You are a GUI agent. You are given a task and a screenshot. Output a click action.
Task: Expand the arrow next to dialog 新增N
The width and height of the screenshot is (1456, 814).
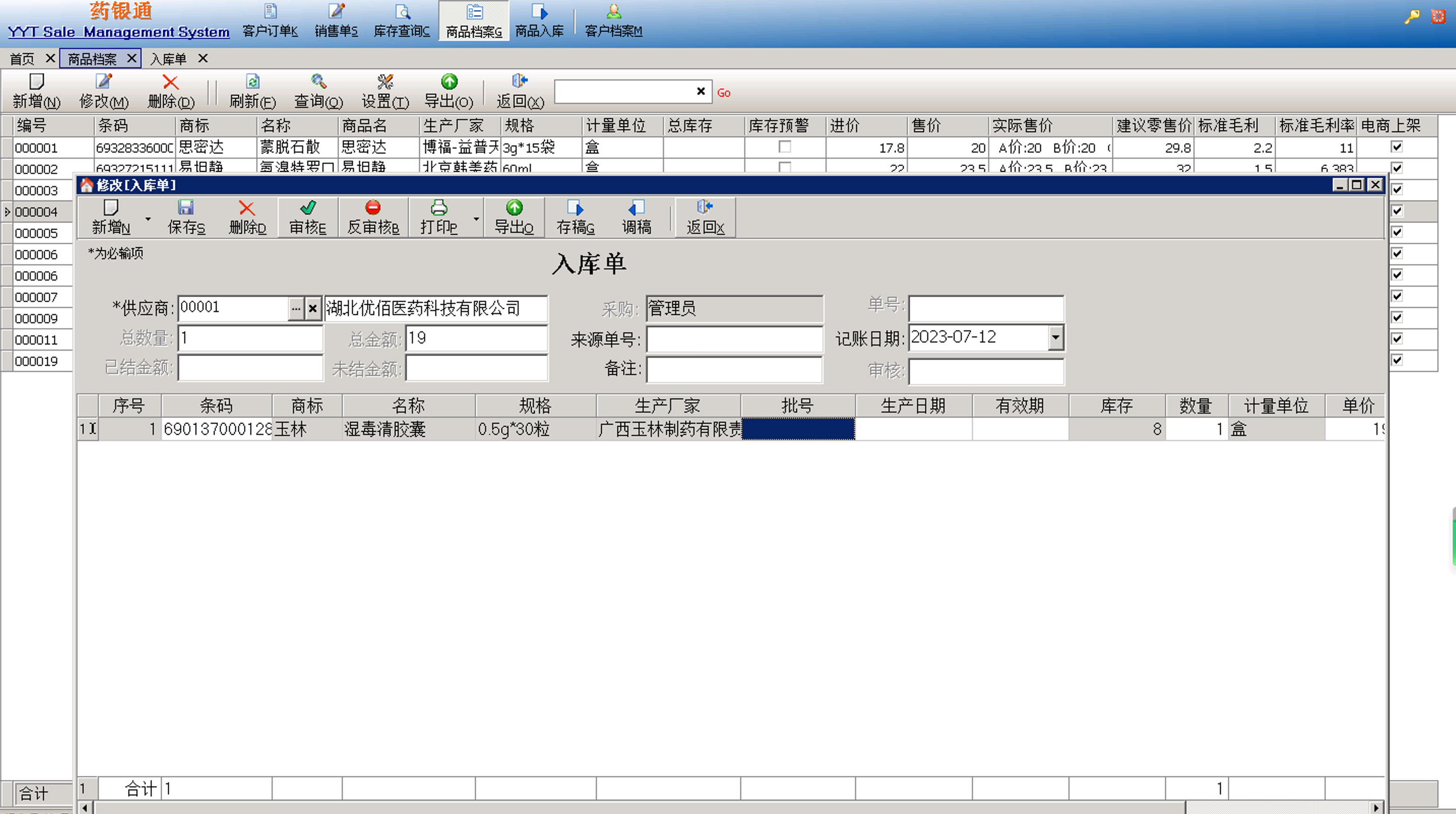click(x=148, y=218)
